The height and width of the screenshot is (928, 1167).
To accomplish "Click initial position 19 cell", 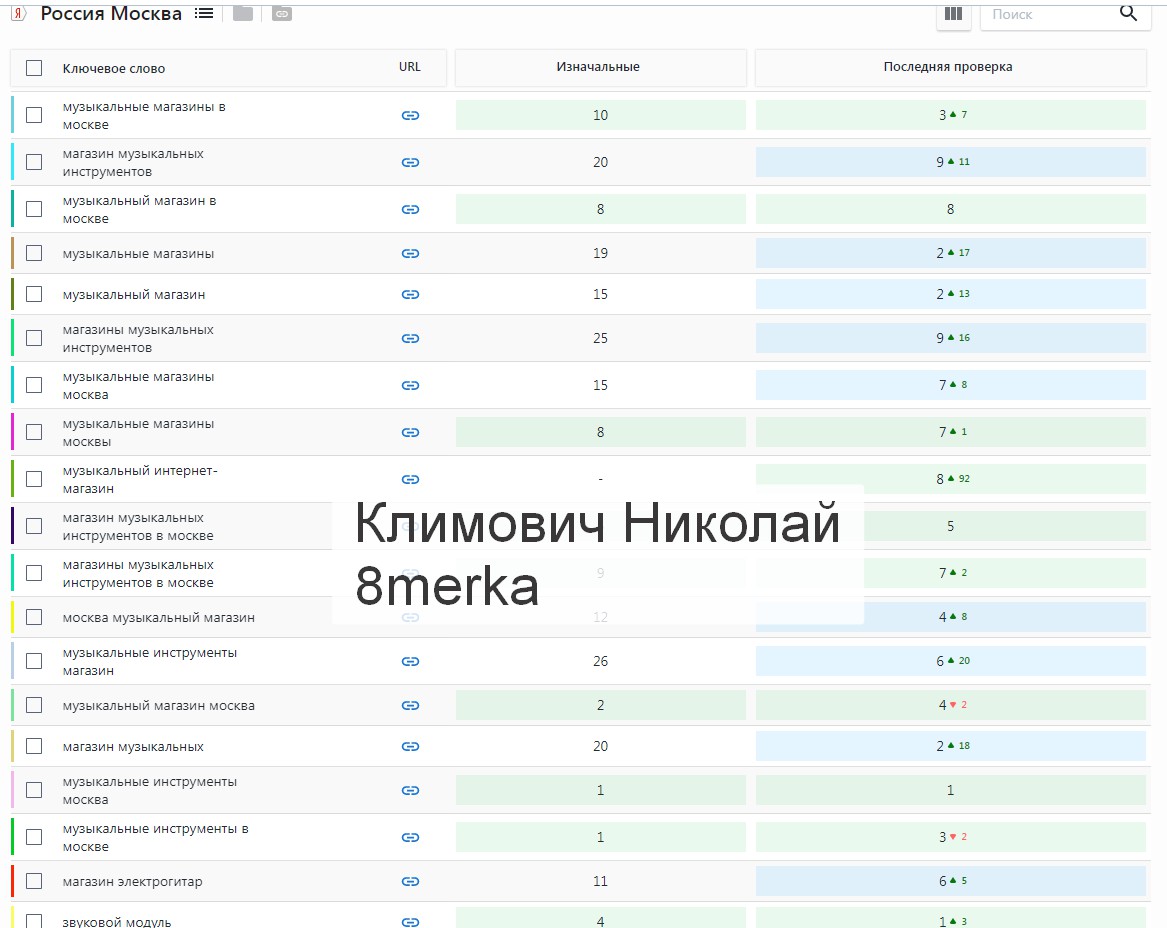I will tap(601, 253).
